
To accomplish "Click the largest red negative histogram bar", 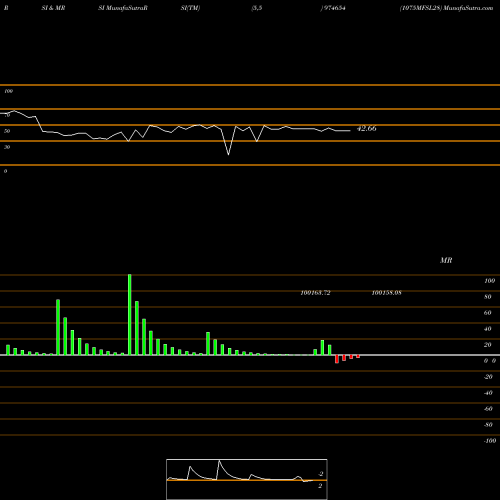I will click(337, 359).
